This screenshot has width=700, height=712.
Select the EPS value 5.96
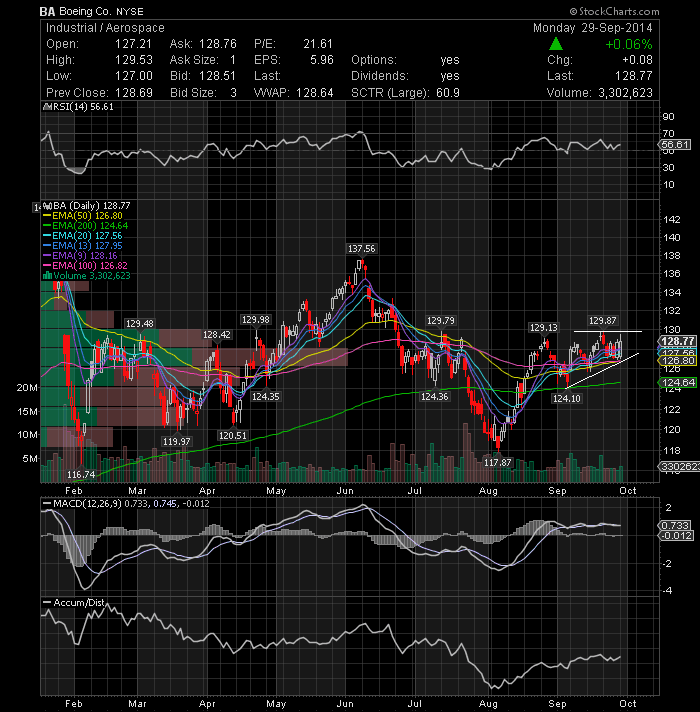pos(322,60)
